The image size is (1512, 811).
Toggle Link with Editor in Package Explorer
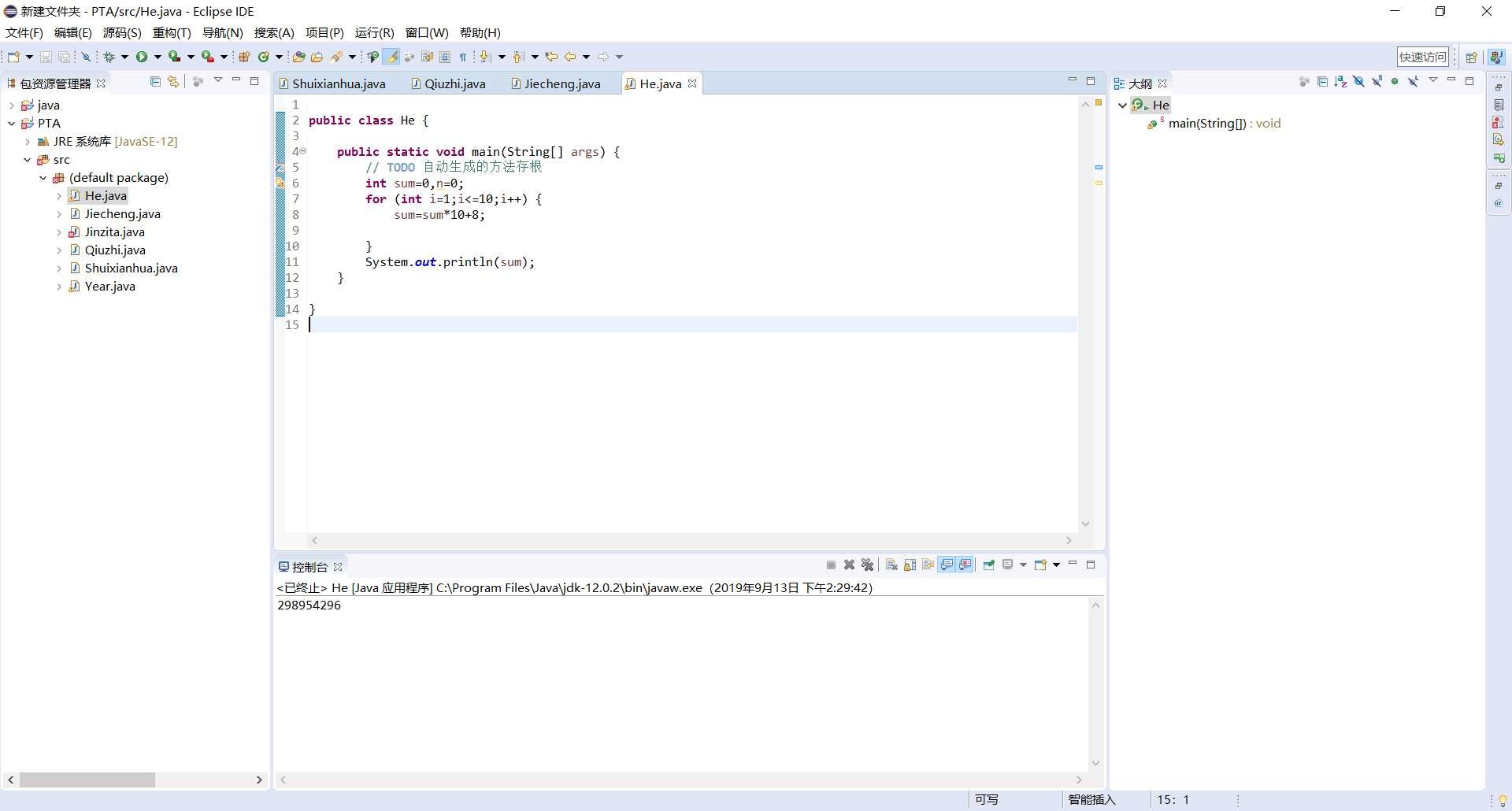(173, 81)
